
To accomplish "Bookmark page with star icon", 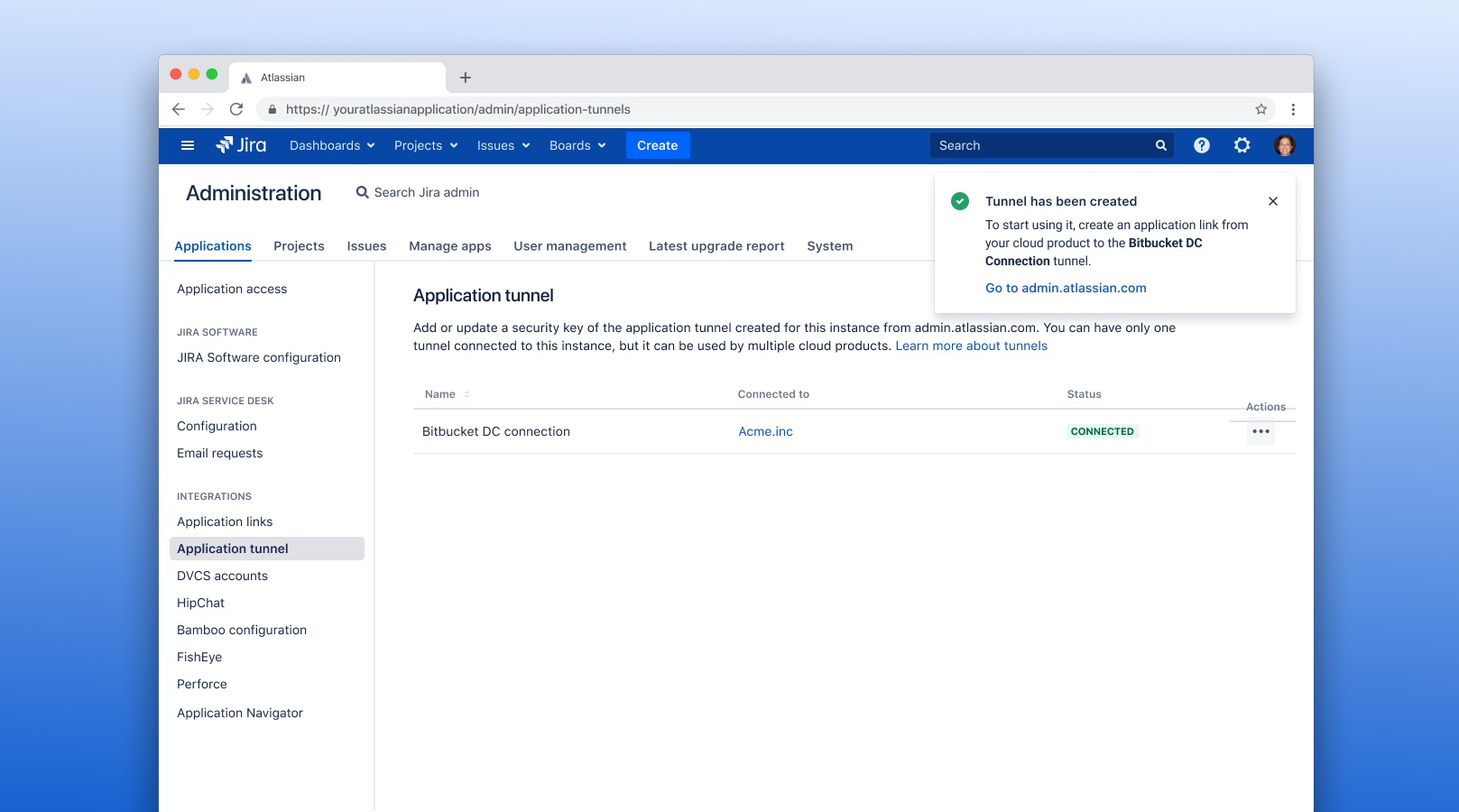I will coord(1261,109).
